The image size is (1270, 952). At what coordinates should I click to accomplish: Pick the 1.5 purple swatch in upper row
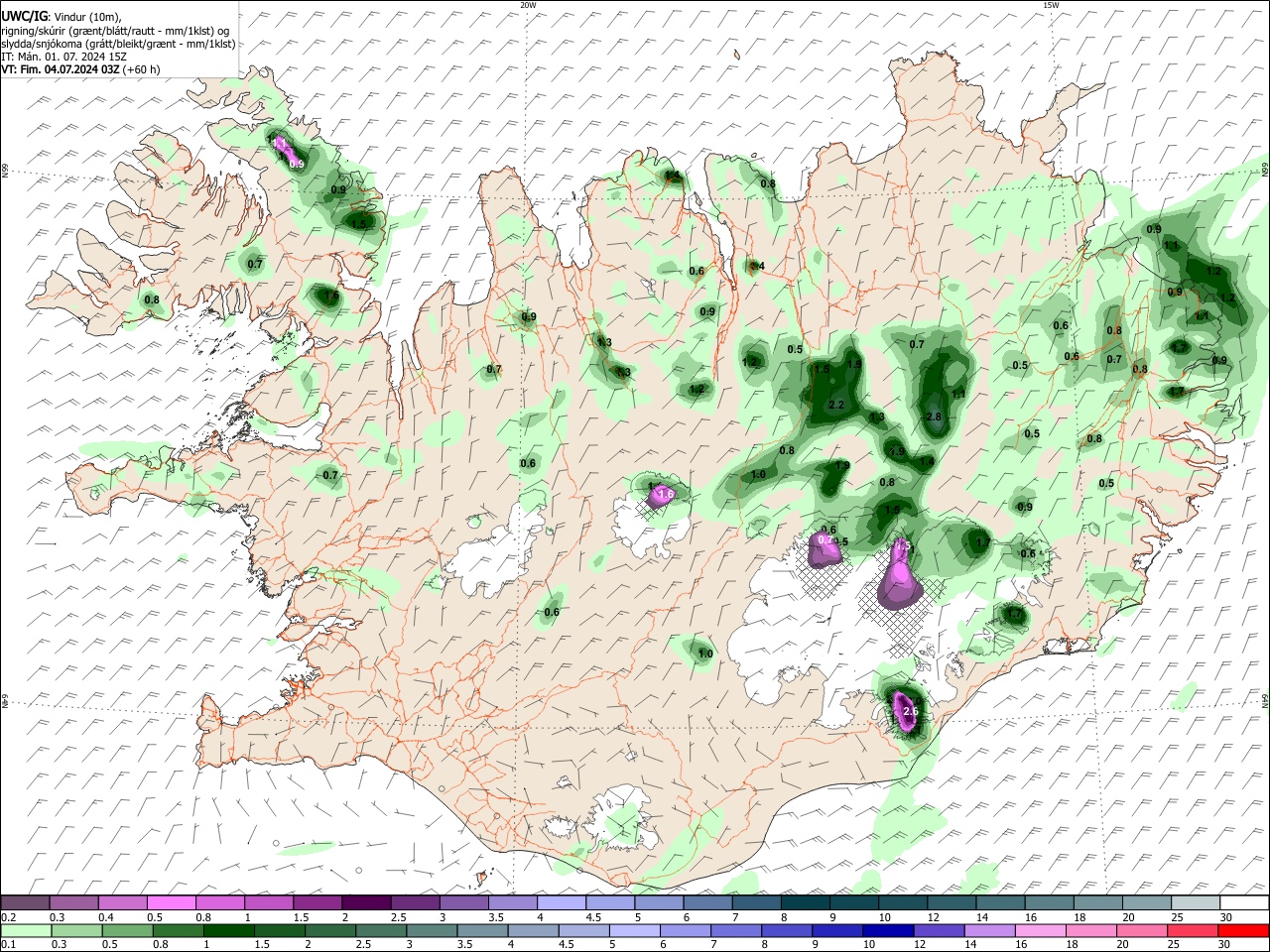tap(317, 902)
